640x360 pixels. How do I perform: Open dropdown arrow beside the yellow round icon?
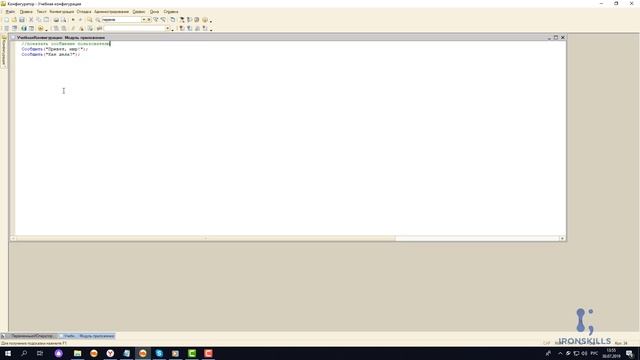tap(46, 29)
